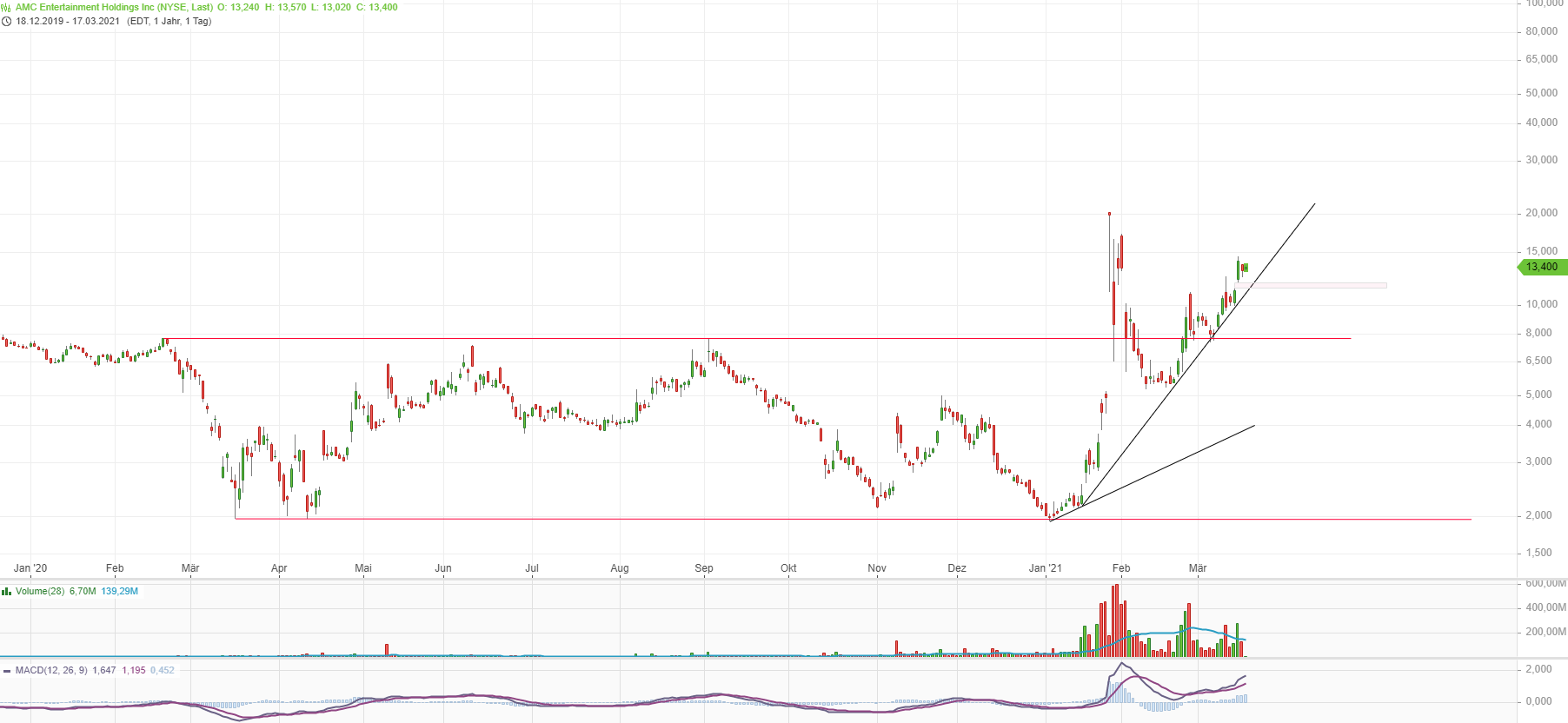Click the 20,000 price axis label
This screenshot has height=723, width=1568.
click(1542, 213)
